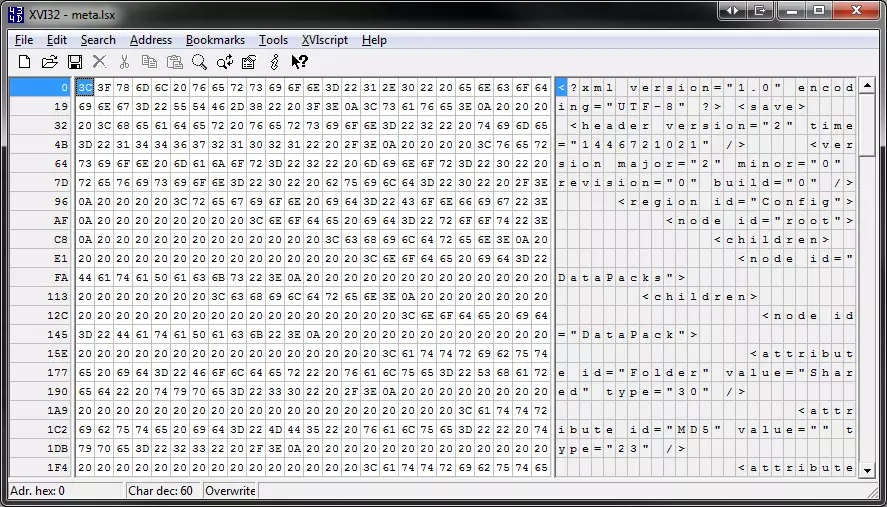The width and height of the screenshot is (887, 507).
Task: Select hex byte 37 in row 4B
Action: [199, 145]
